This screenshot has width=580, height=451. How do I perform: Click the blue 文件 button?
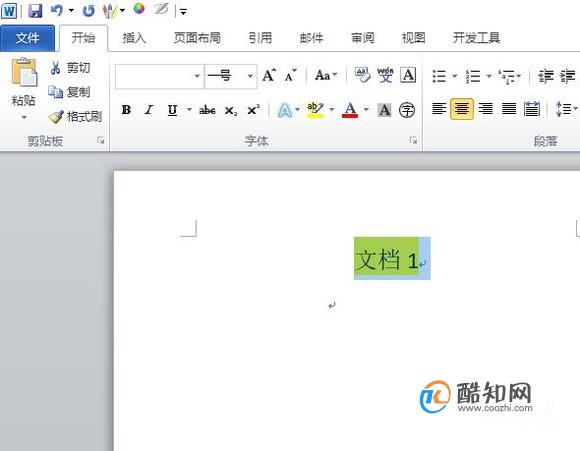[28, 38]
